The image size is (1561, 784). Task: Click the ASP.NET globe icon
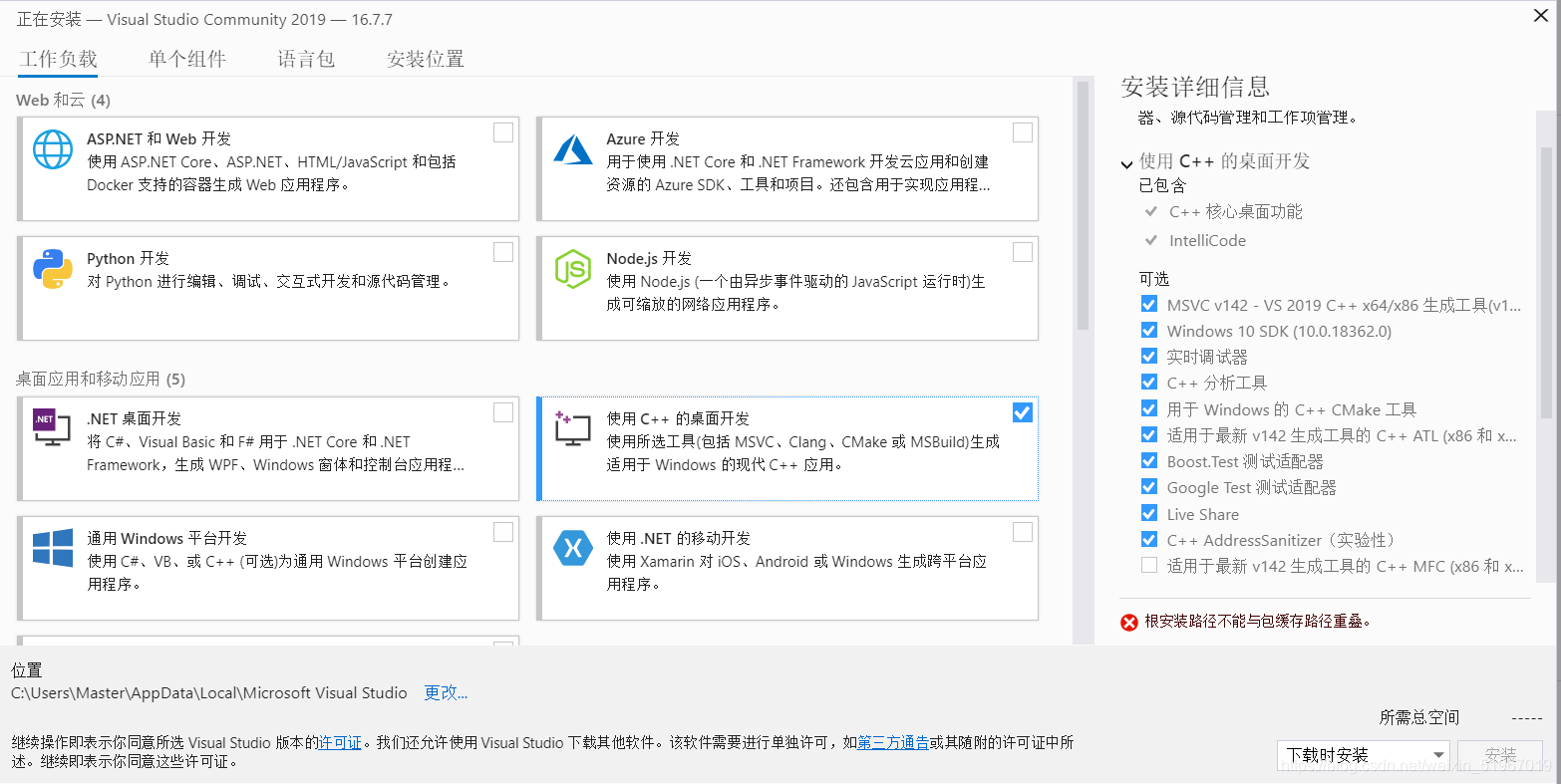point(53,149)
